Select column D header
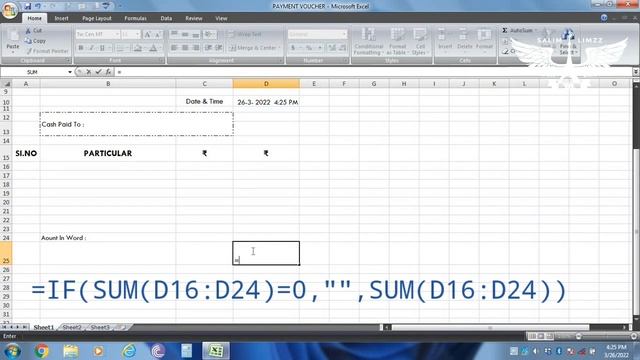640x360 pixels. pos(266,84)
